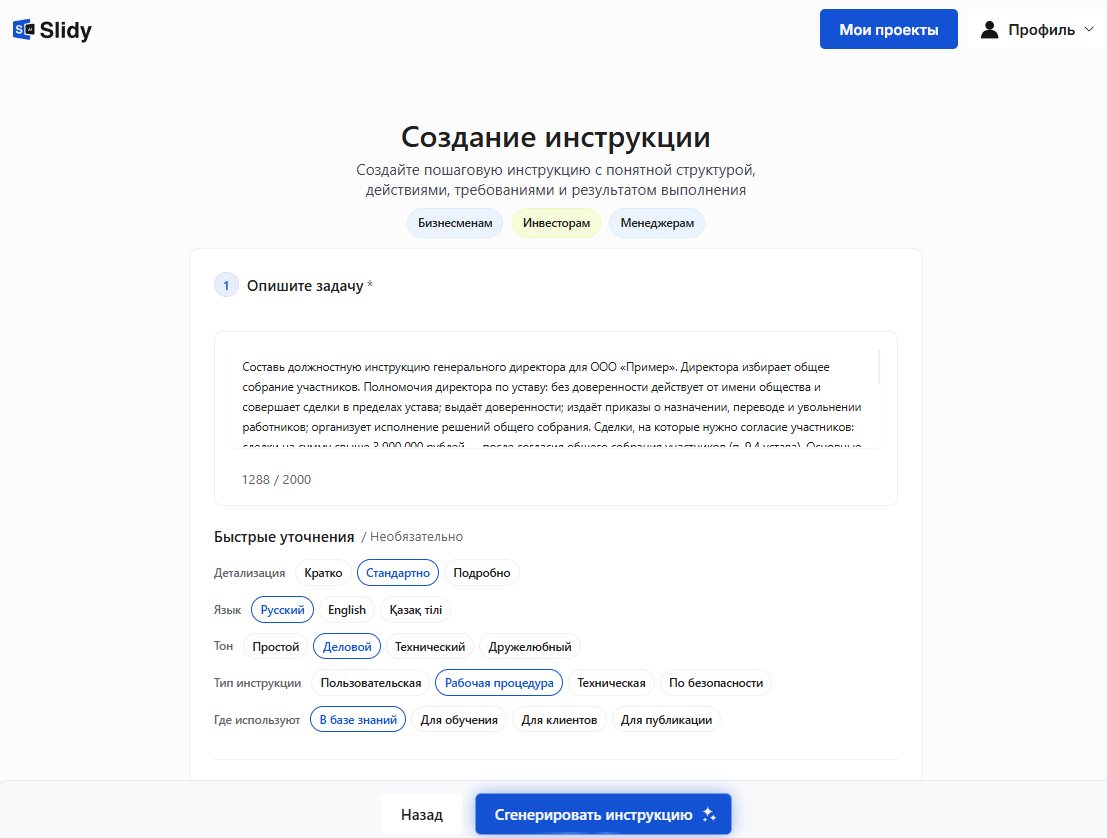Choose Для обучения usage option
Screen dimensions: 1107x838
pyautogui.click(x=459, y=719)
